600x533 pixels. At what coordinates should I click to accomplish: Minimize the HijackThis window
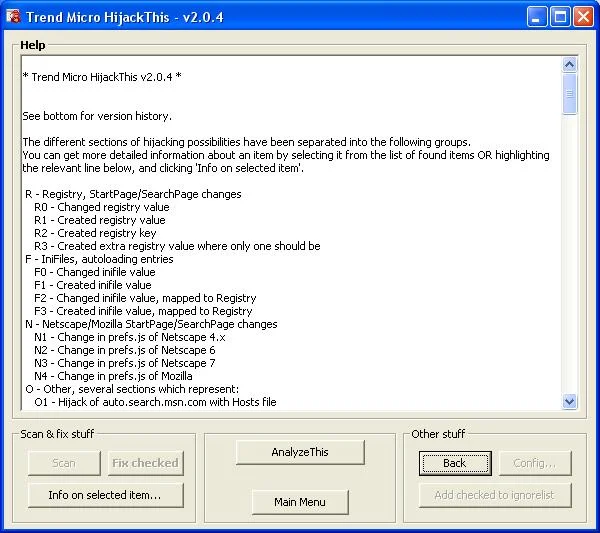click(536, 17)
